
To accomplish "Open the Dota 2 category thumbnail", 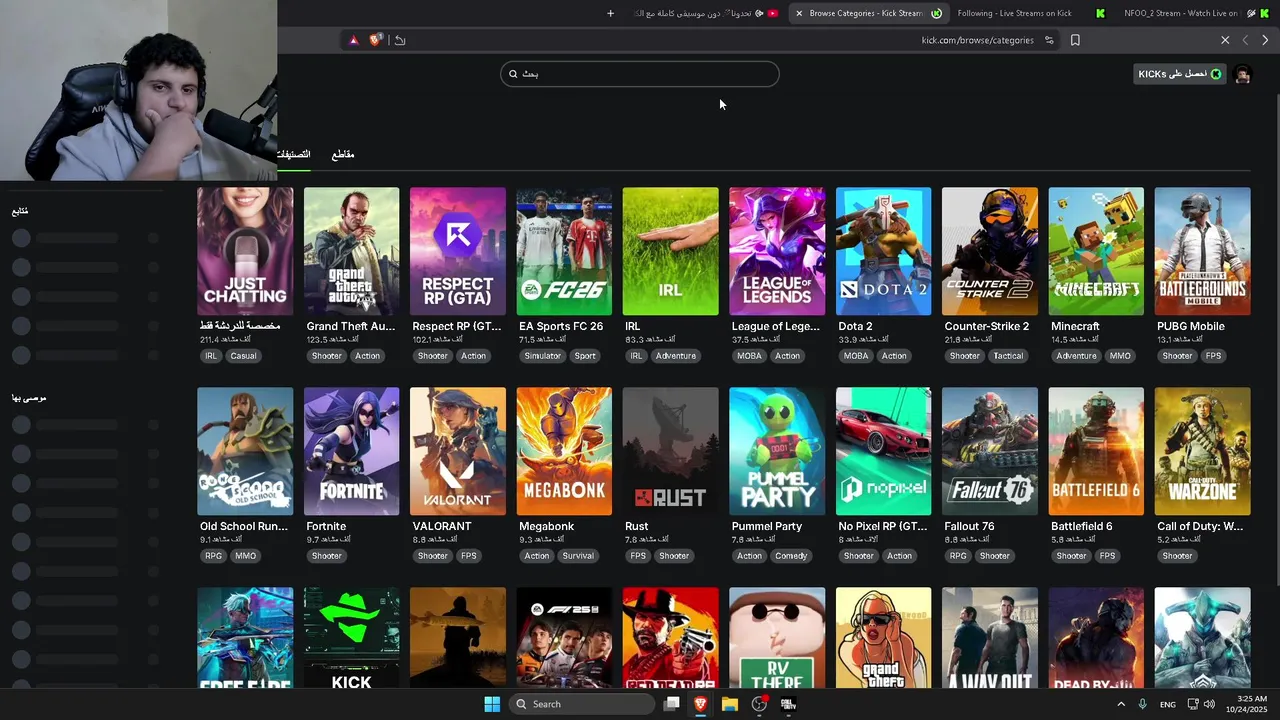I will point(883,251).
